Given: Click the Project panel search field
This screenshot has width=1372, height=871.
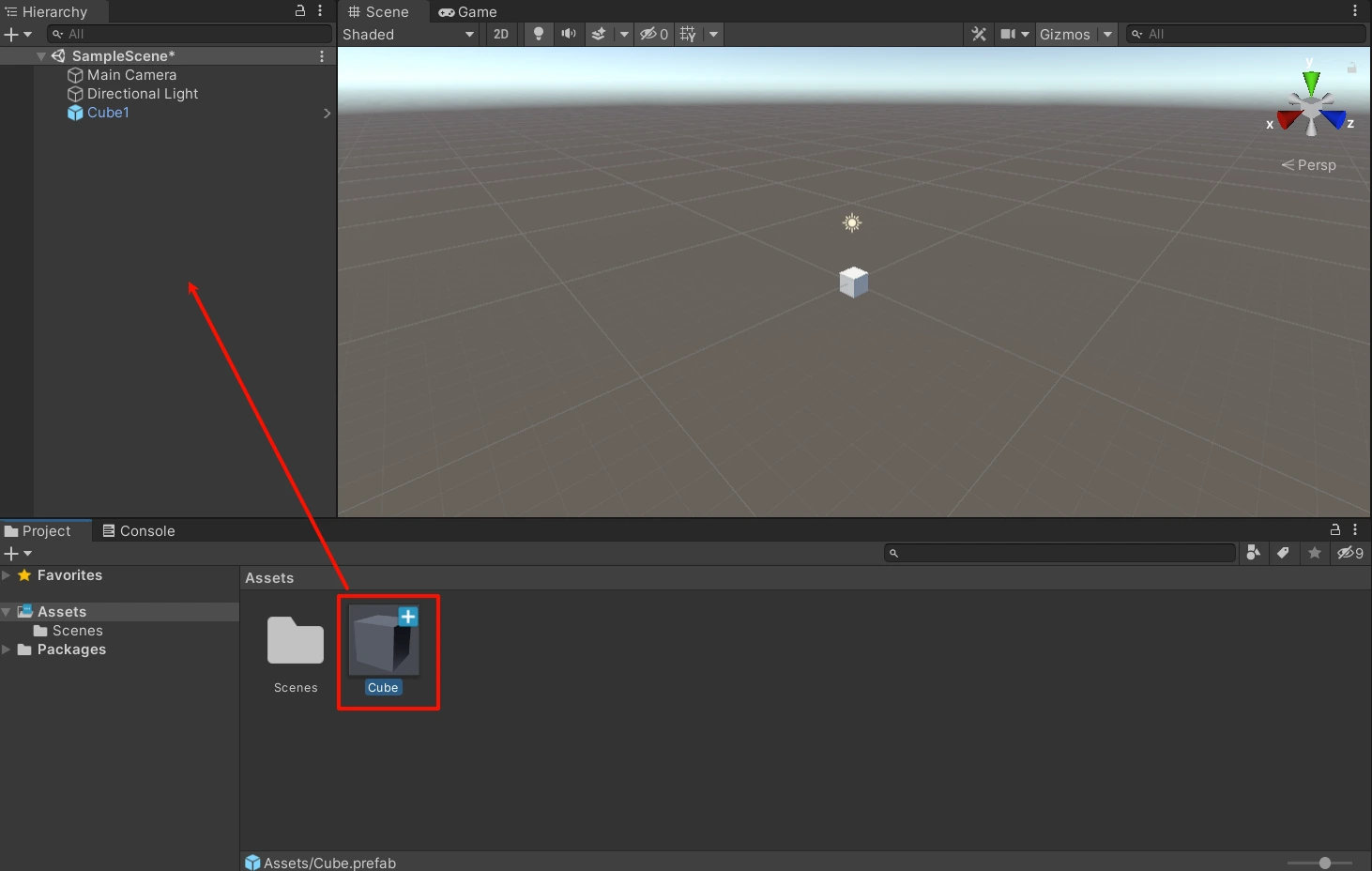Looking at the screenshot, I should (1060, 553).
